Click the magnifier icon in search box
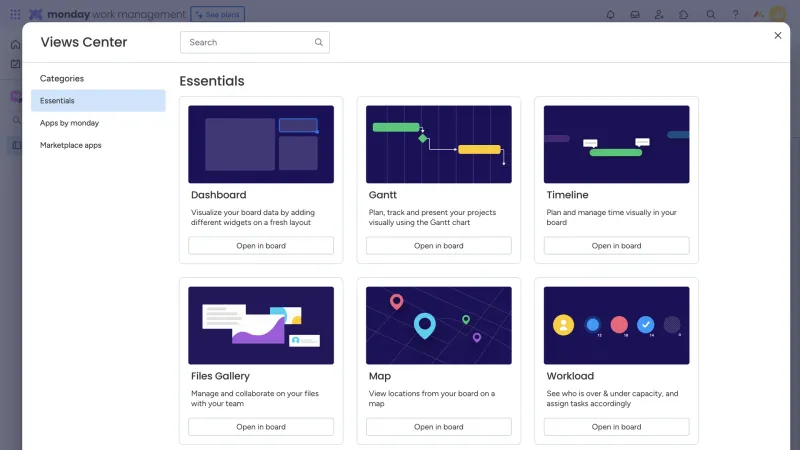800x450 pixels. 318,42
